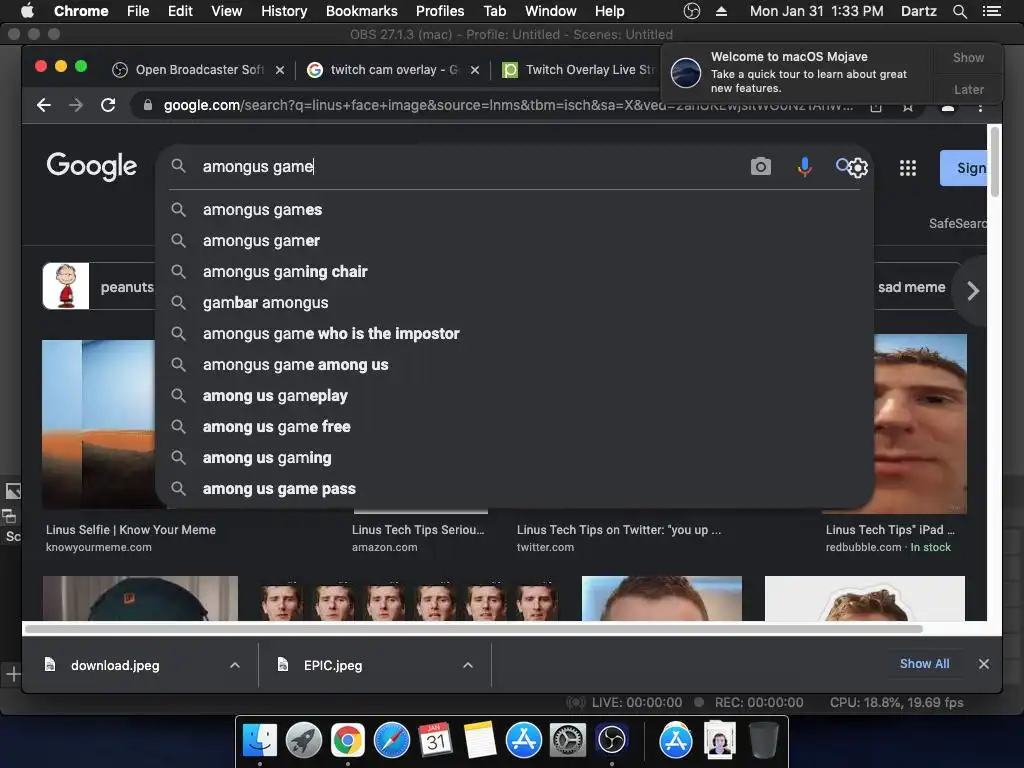Select suggestion 'among us gameplay'
Screen dimensions: 1024x768
click(515, 396)
